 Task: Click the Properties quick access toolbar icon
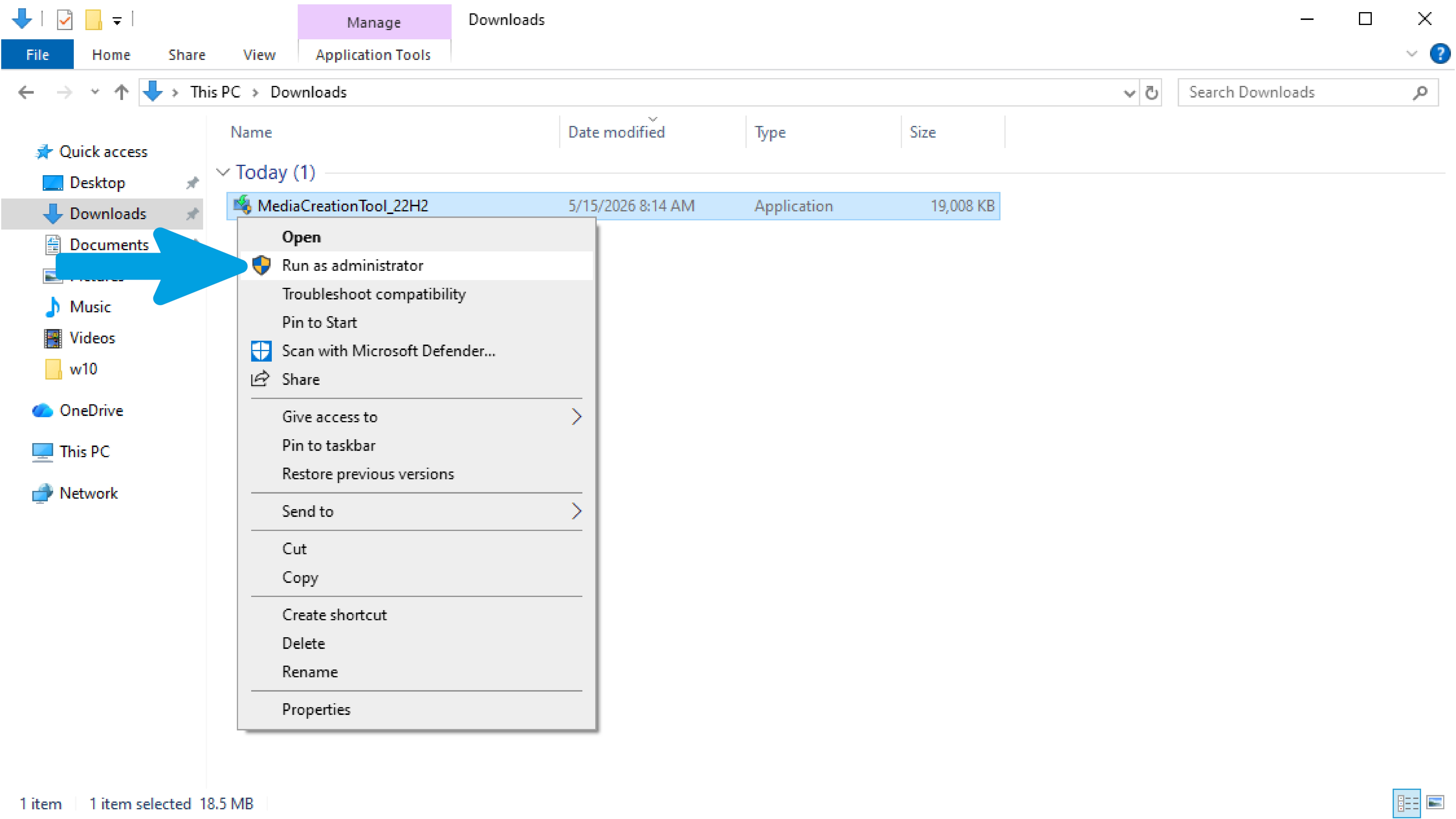(65, 20)
